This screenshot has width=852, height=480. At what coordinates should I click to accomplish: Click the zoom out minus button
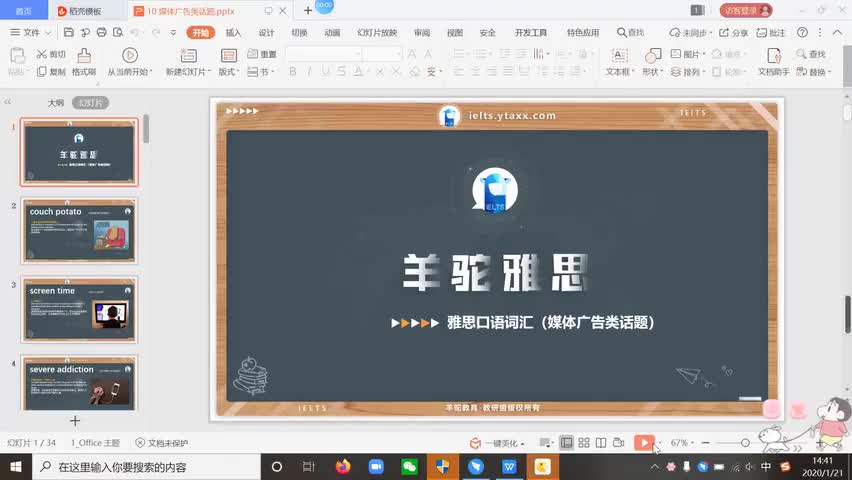(705, 442)
